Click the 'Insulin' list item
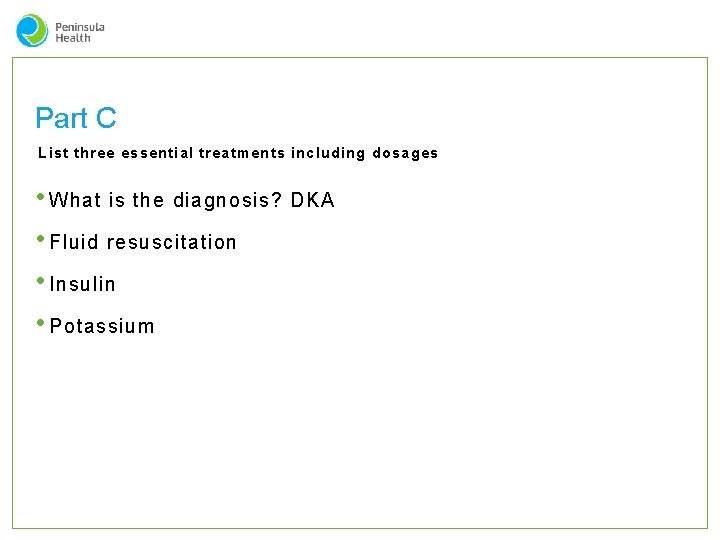 (x=83, y=284)
